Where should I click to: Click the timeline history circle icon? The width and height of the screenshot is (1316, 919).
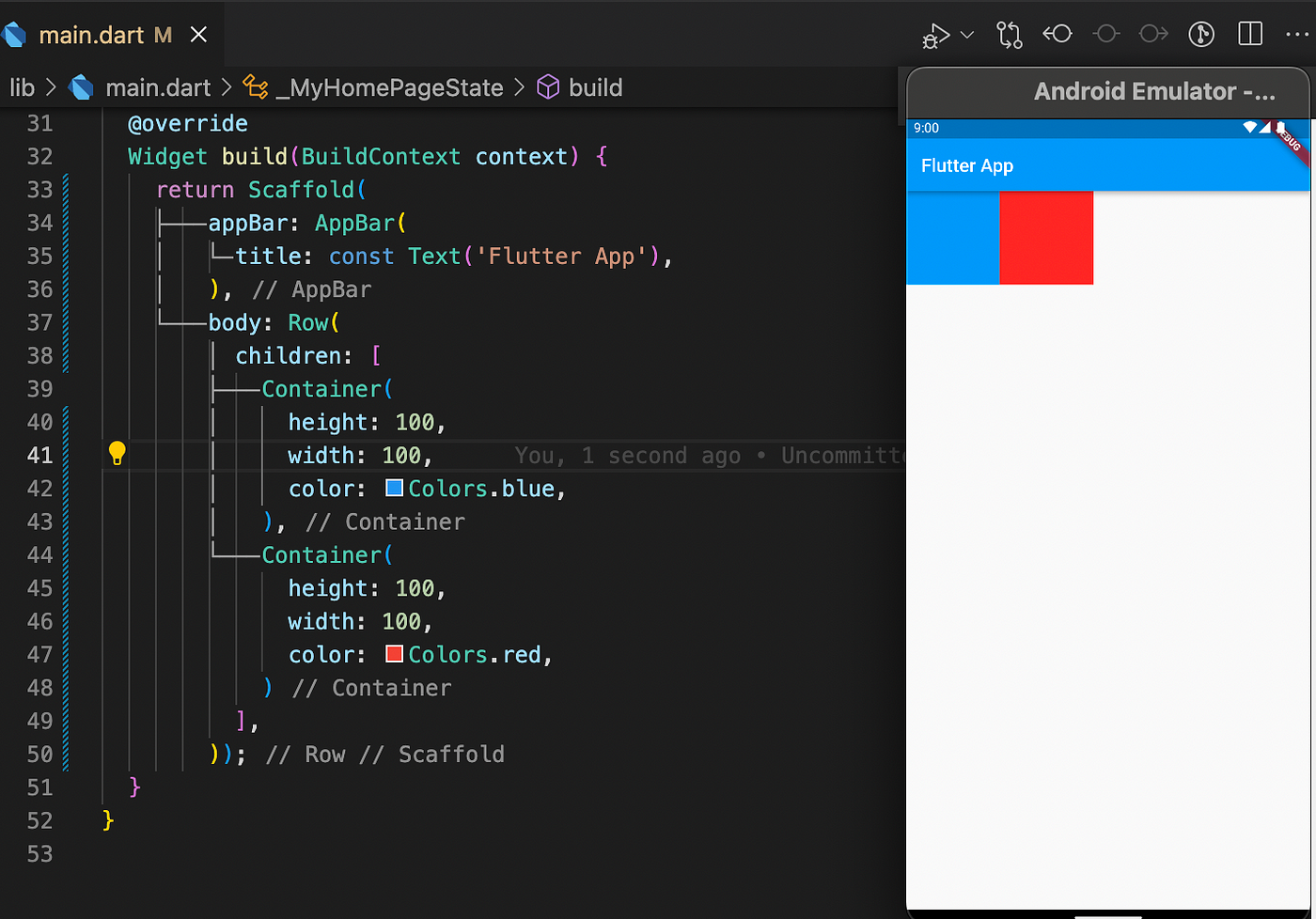(x=1201, y=35)
